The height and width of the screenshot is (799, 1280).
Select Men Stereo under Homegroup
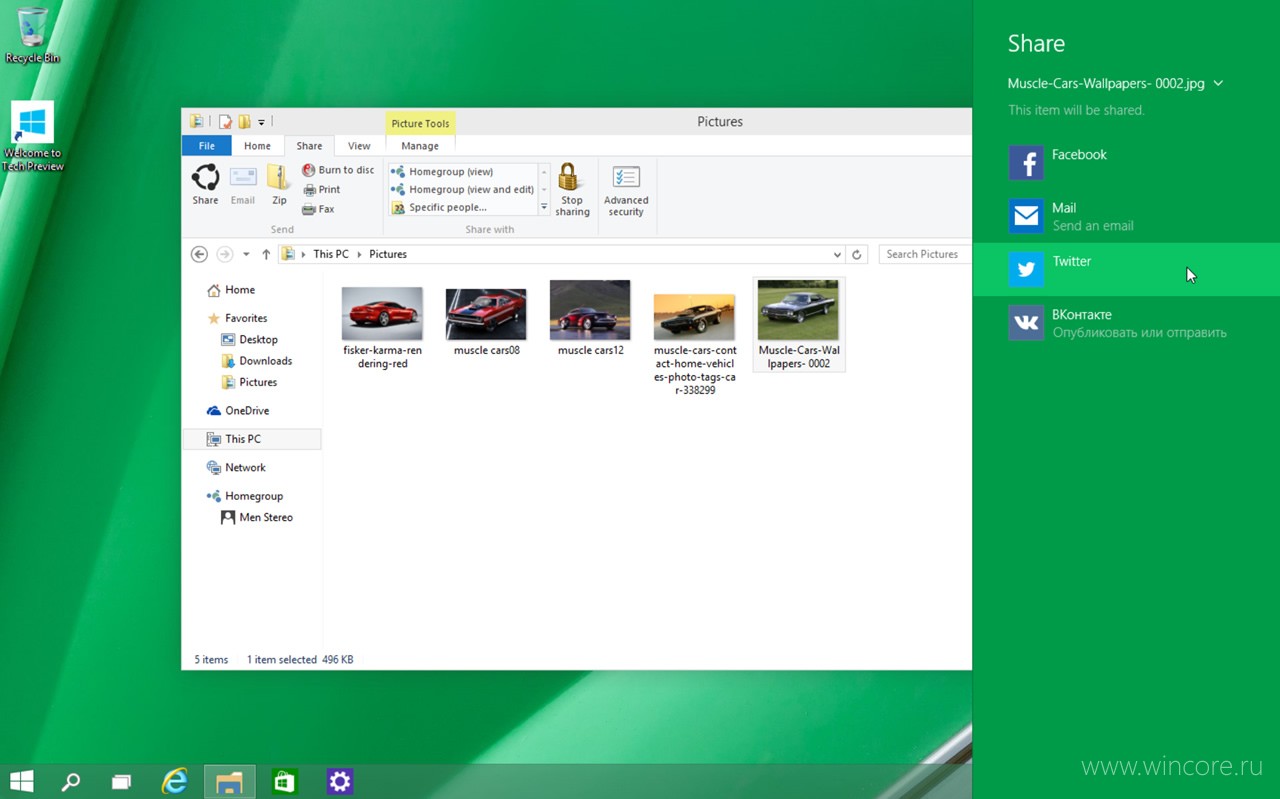pyautogui.click(x=257, y=518)
